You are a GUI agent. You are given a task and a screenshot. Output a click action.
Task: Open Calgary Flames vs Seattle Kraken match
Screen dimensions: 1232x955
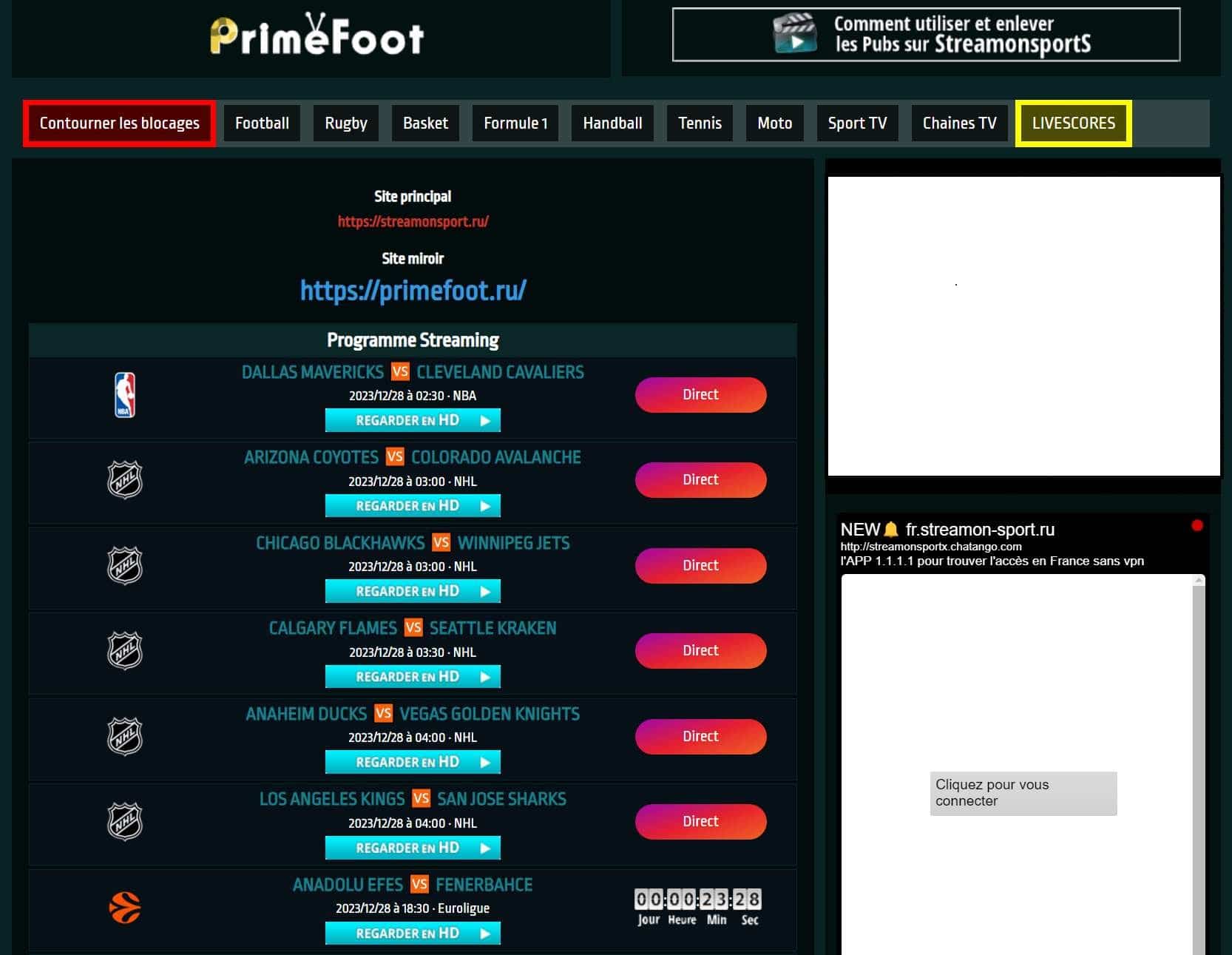click(413, 628)
